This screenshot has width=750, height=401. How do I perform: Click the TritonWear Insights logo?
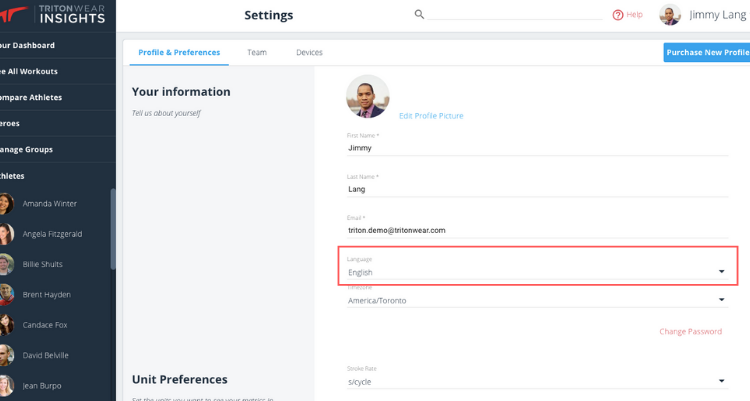(53, 14)
